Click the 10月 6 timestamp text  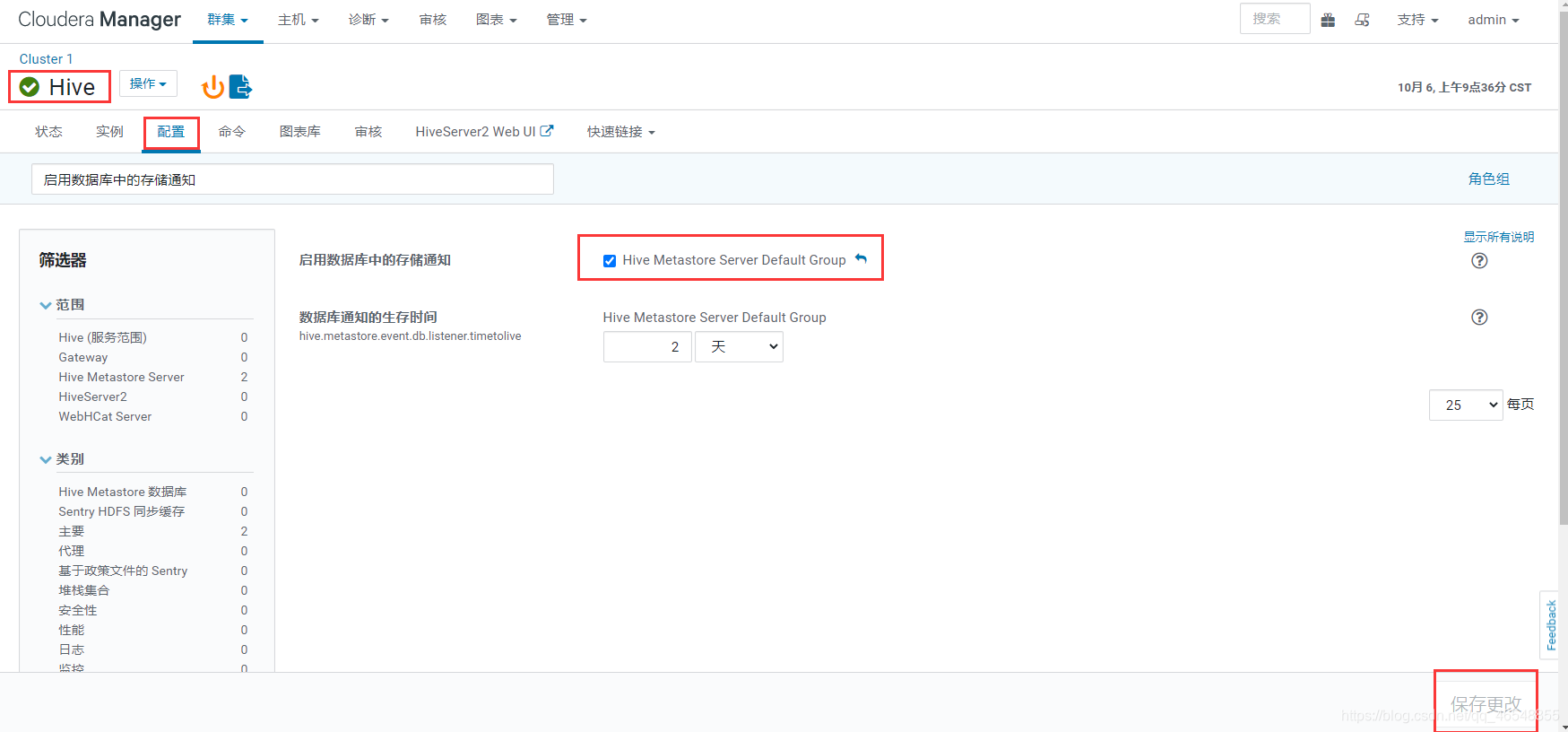coord(1464,88)
